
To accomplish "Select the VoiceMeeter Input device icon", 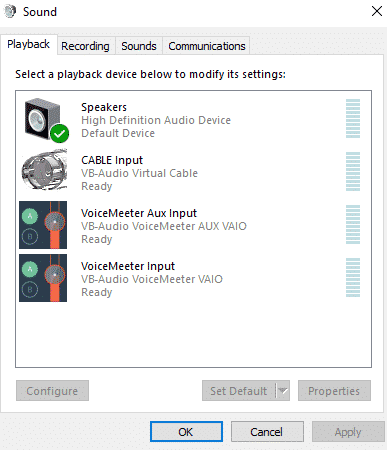I will tap(43, 278).
